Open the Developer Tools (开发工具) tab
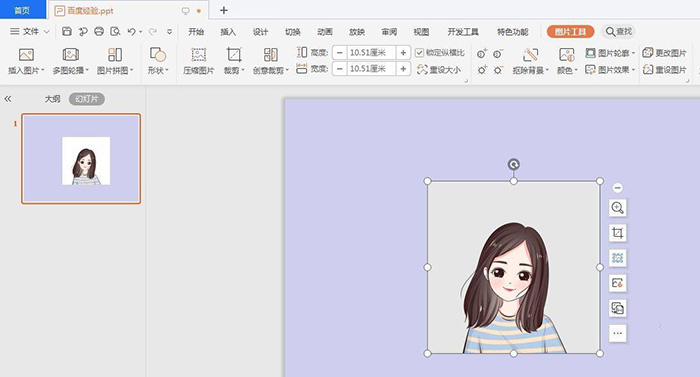Image resolution: width=700 pixels, height=377 pixels. (x=463, y=32)
